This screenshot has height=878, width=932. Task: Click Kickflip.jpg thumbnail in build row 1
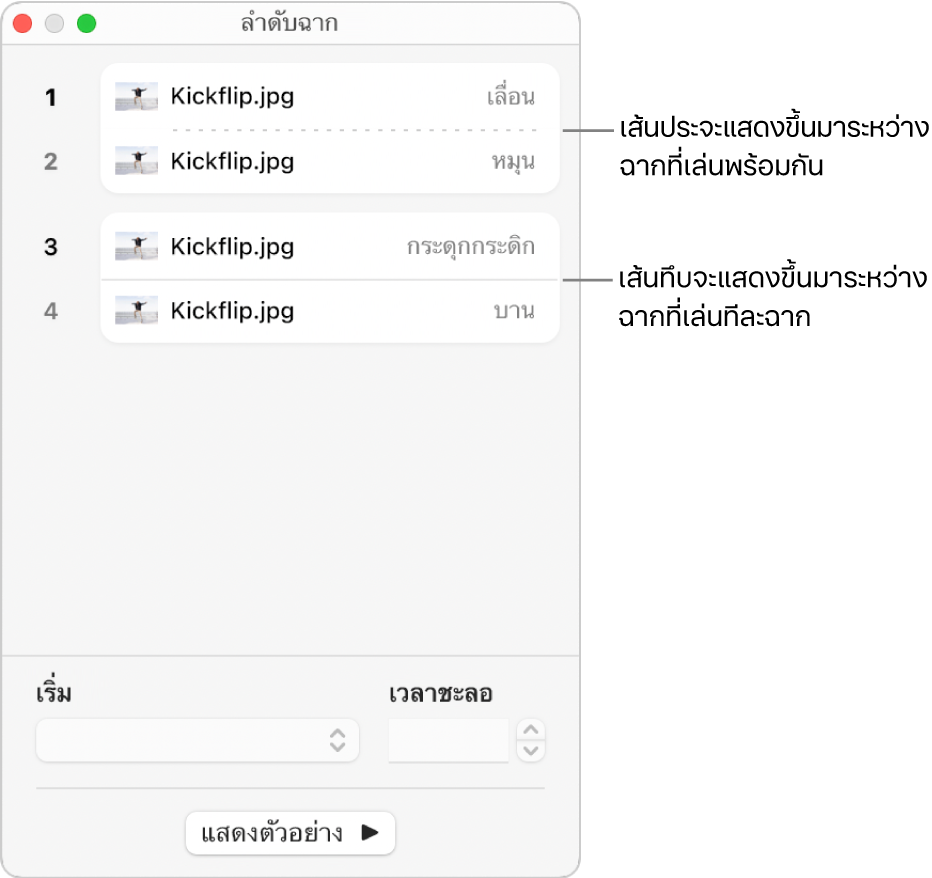pyautogui.click(x=136, y=97)
